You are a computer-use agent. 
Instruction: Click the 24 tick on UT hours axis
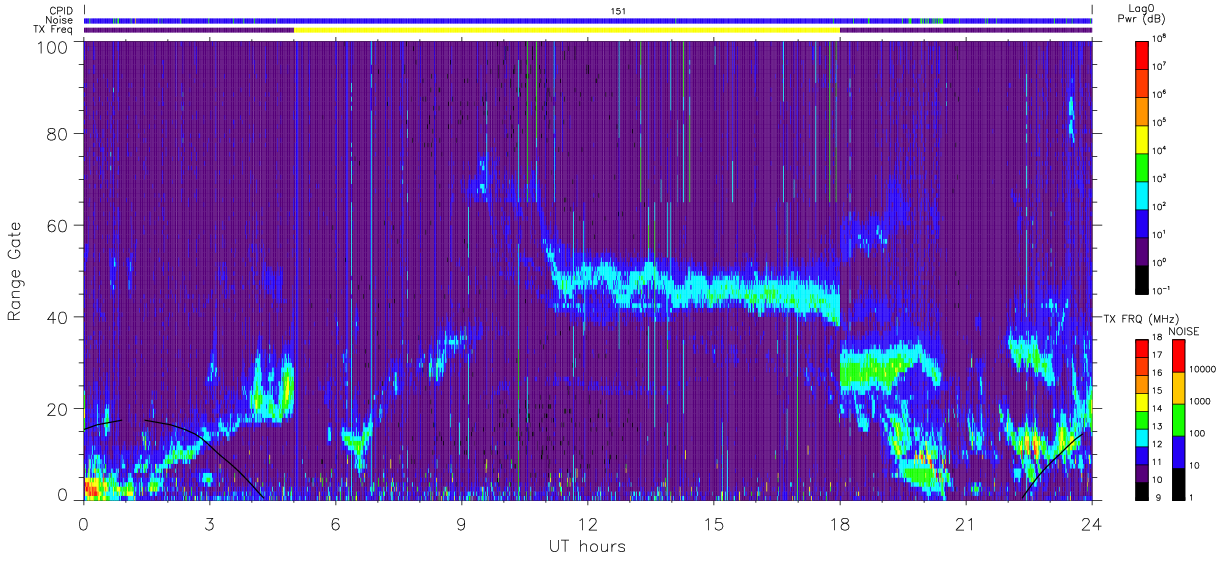pyautogui.click(x=1091, y=523)
